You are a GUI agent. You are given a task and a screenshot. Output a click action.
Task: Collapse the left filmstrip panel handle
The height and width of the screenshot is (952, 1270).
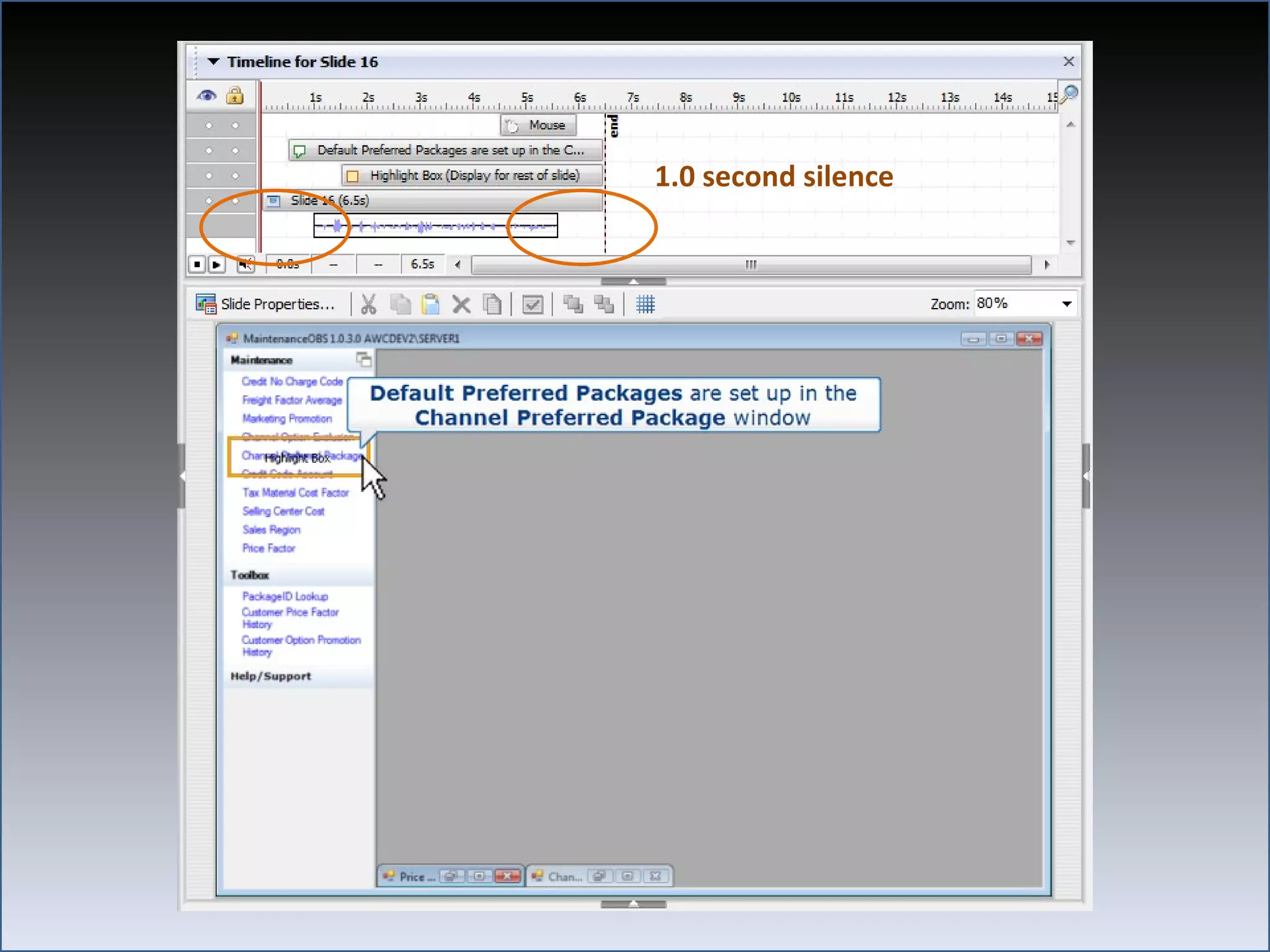182,476
